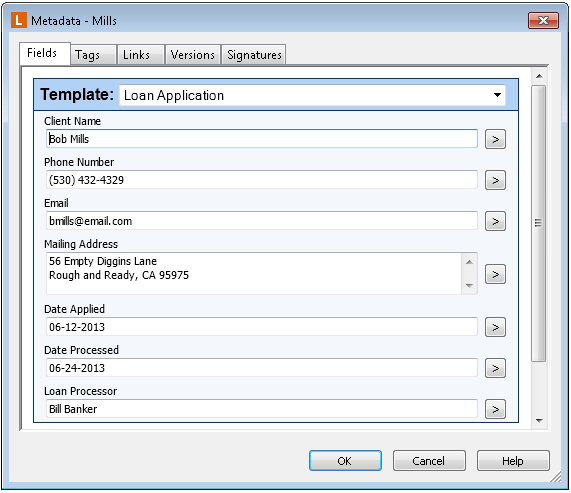Open Help for the metadata dialog
The width and height of the screenshot is (571, 493).
pyautogui.click(x=513, y=461)
